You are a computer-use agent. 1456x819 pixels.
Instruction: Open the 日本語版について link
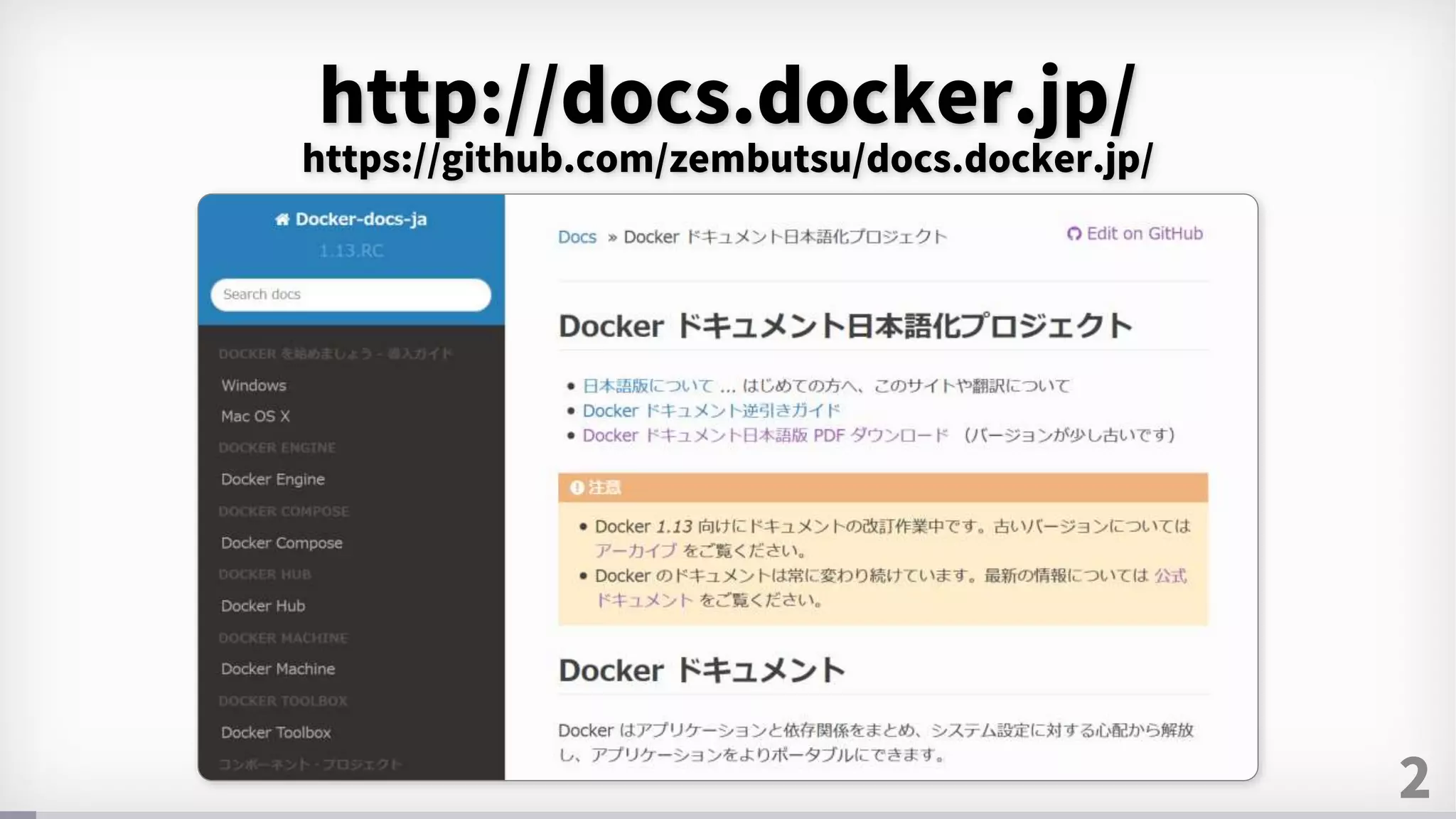click(x=648, y=386)
